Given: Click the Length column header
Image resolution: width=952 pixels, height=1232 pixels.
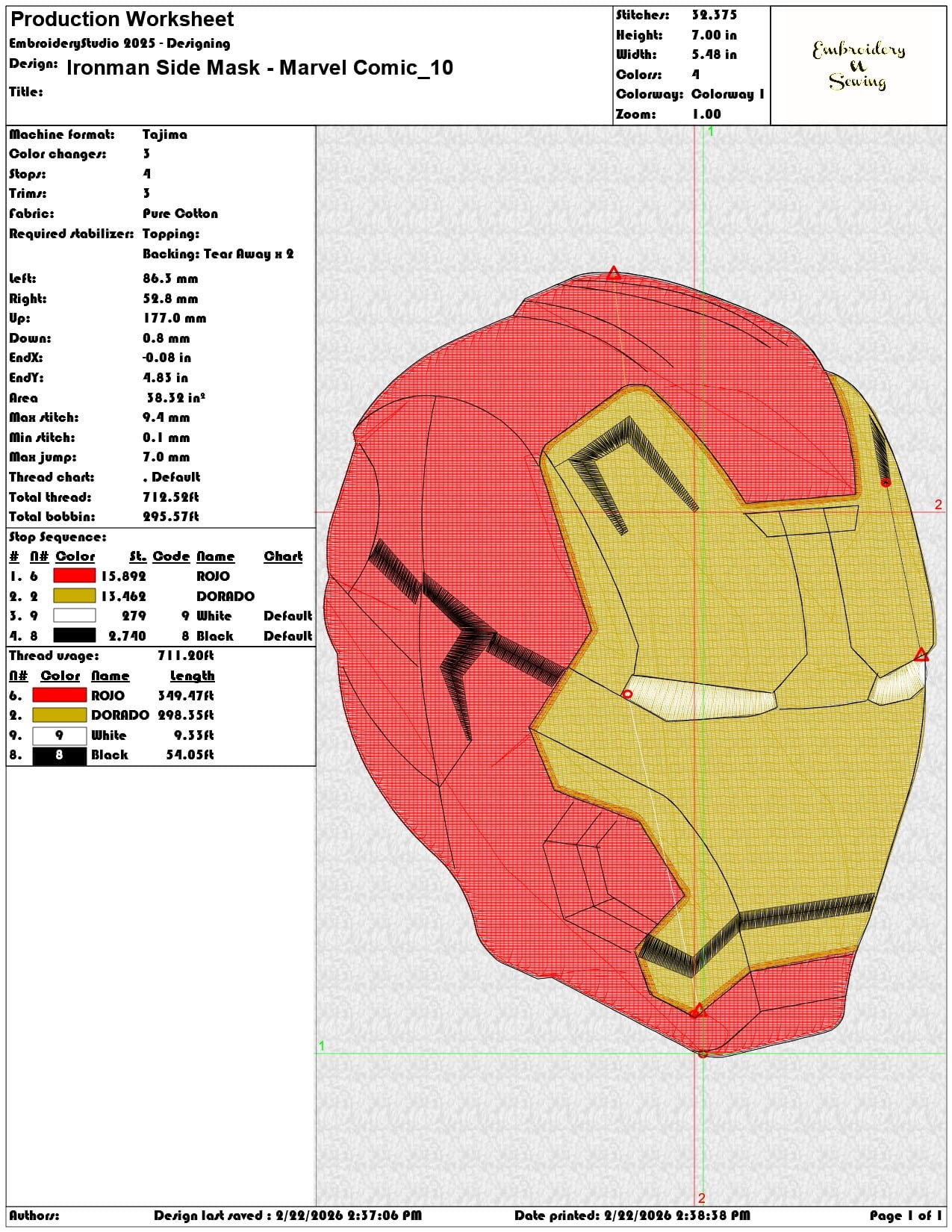Looking at the screenshot, I should (x=192, y=676).
